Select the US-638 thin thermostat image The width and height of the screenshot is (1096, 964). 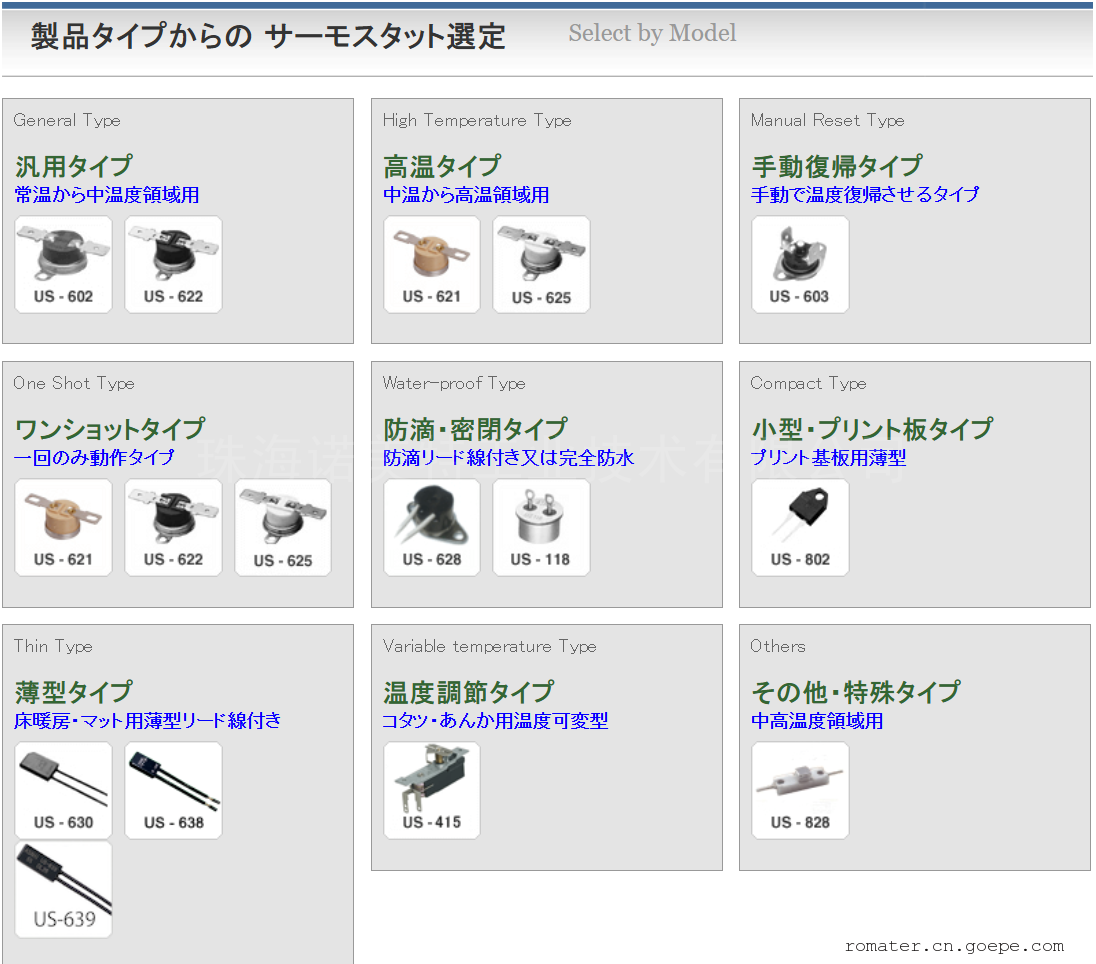pyautogui.click(x=173, y=790)
